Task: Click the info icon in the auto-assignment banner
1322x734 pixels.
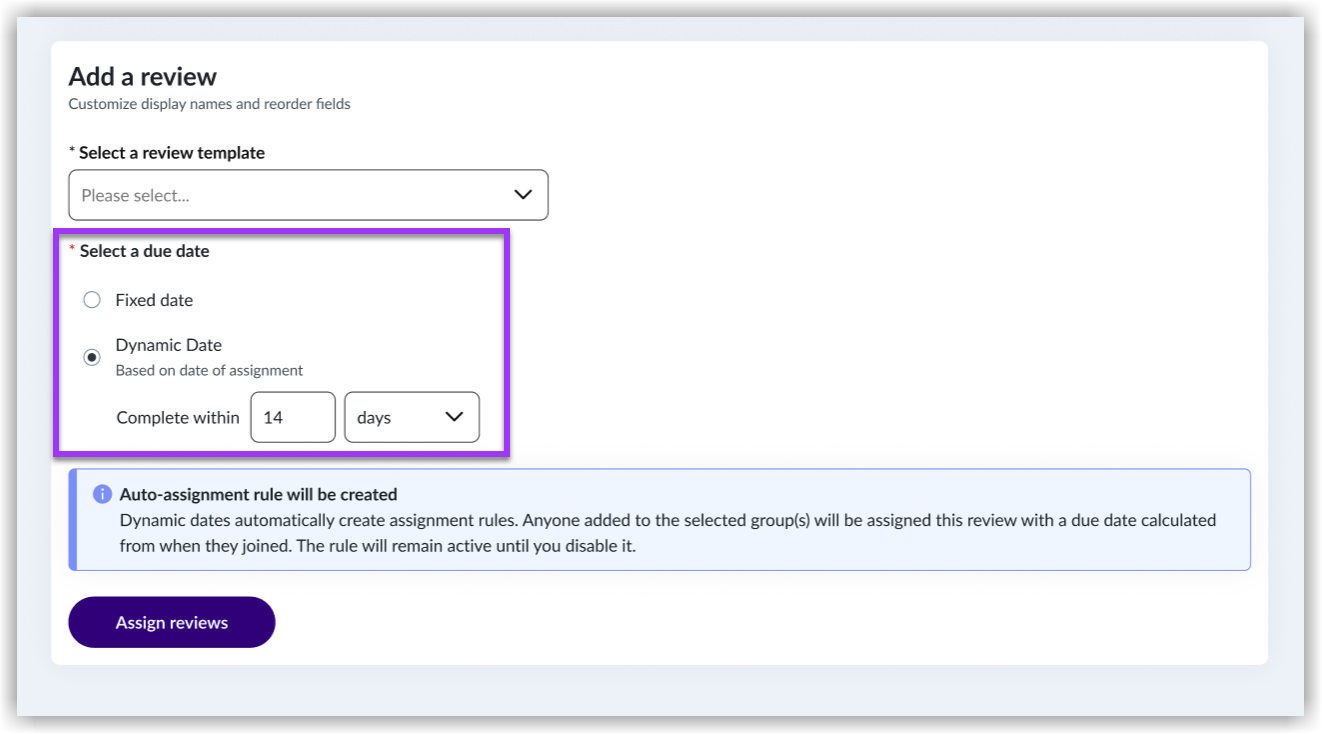Action: coord(101,494)
